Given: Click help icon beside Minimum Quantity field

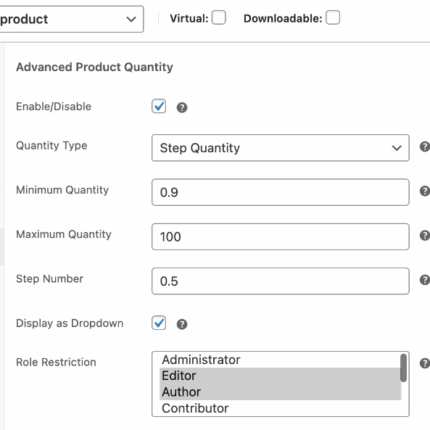Looking at the screenshot, I should [425, 191].
